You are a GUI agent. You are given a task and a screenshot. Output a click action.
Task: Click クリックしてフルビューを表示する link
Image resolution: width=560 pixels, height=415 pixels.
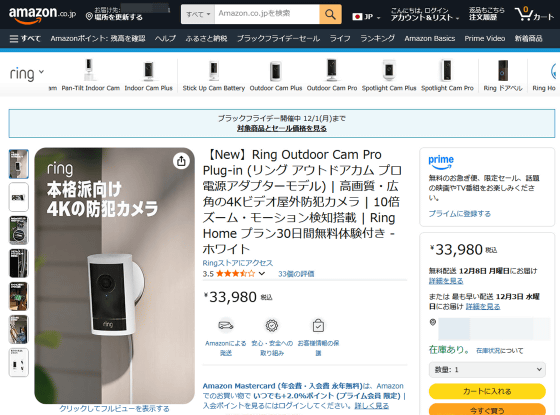click(114, 409)
